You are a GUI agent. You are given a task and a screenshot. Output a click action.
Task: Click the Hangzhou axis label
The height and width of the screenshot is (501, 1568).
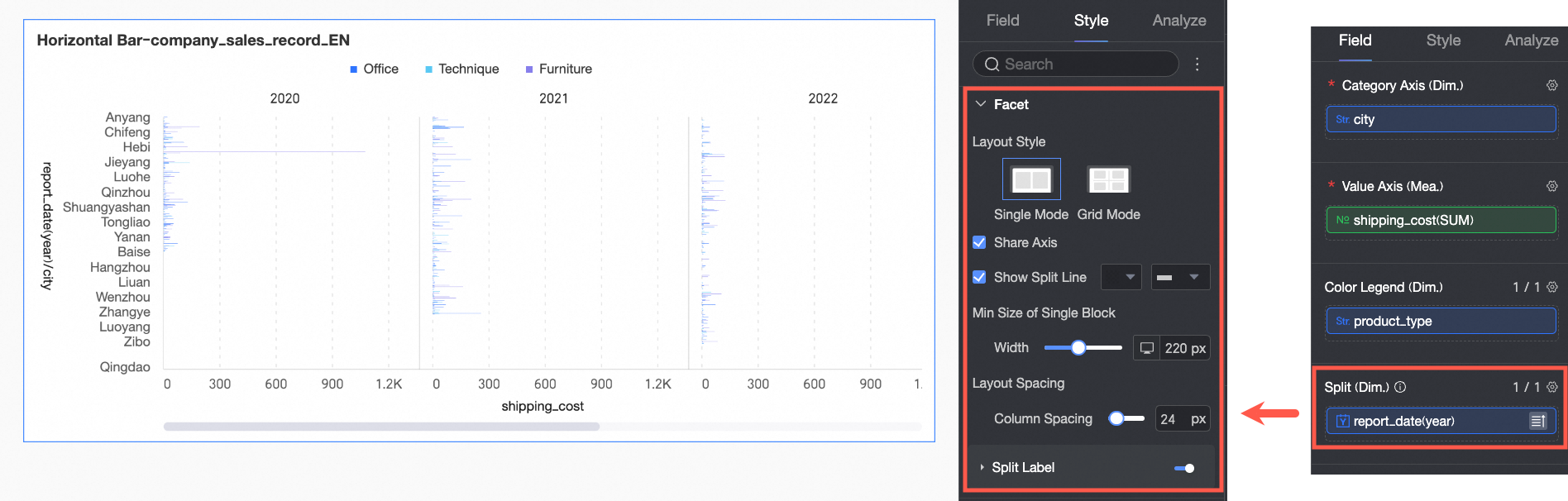(120, 268)
